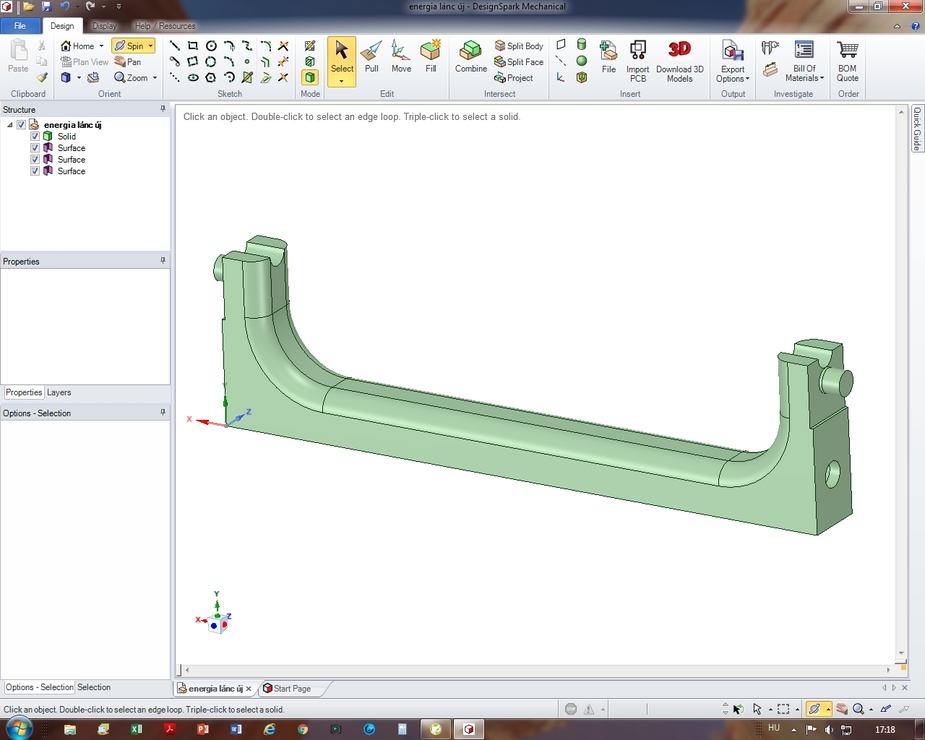Open Excel from the Windows taskbar
This screenshot has height=740, width=925.
pyautogui.click(x=136, y=730)
